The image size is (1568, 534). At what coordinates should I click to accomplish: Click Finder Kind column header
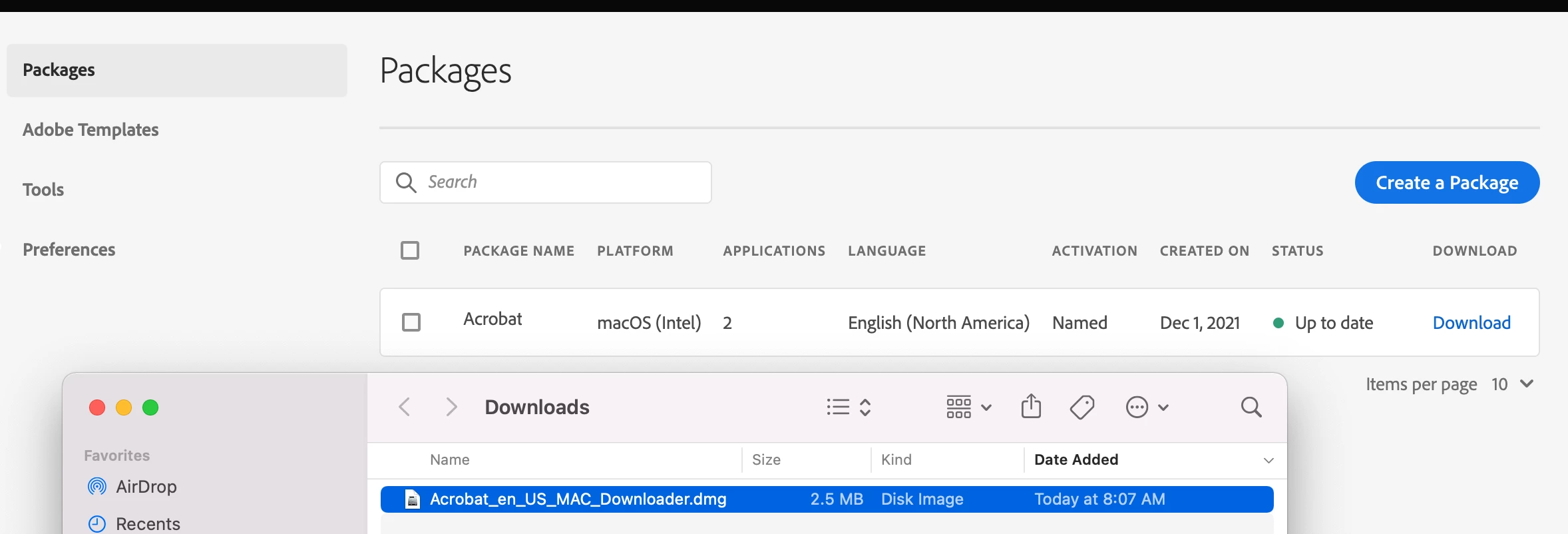(x=896, y=460)
